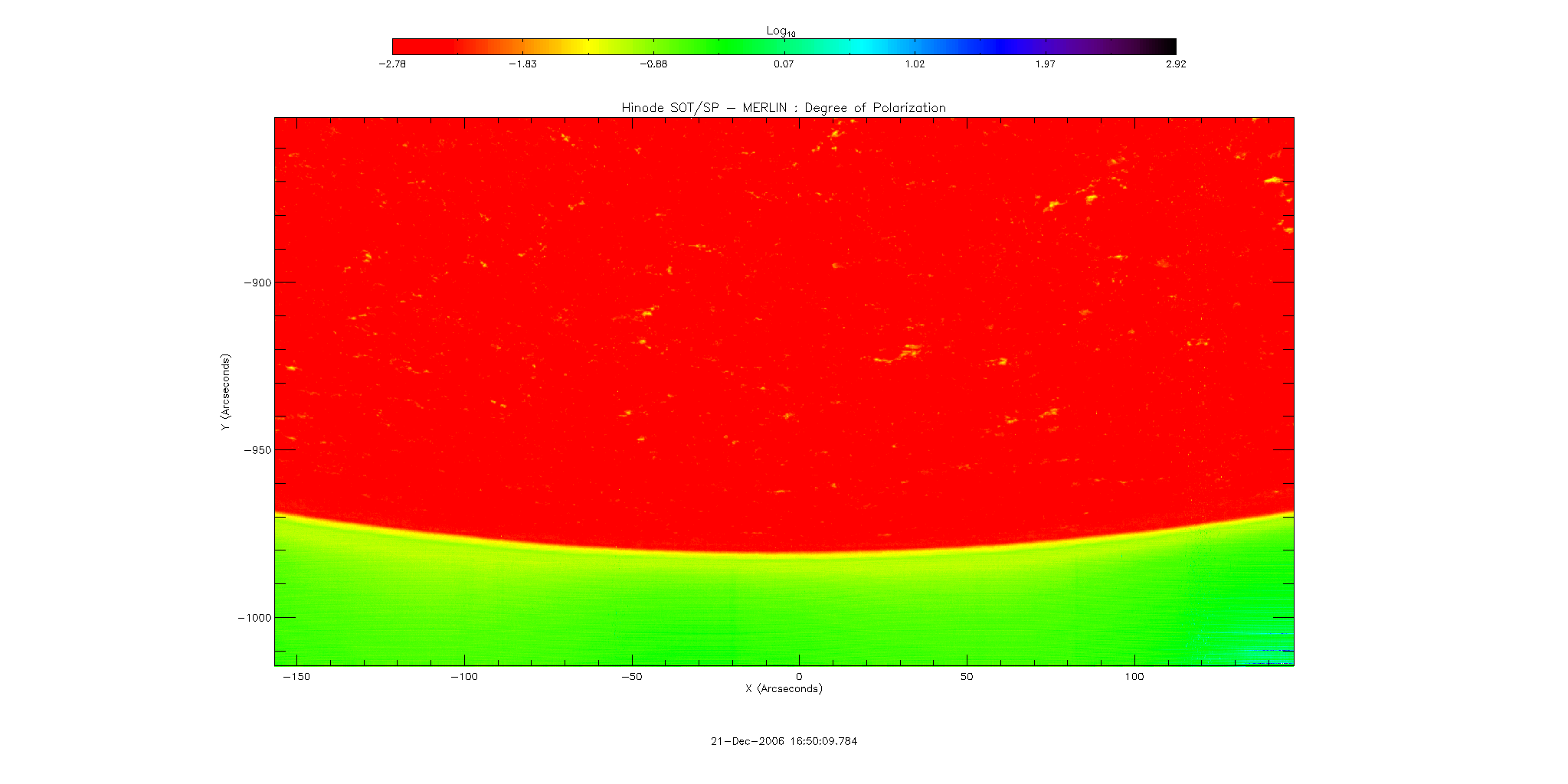The height and width of the screenshot is (784, 1568).
Task: Click the X (Arcseconds) axis label
Action: [x=784, y=689]
